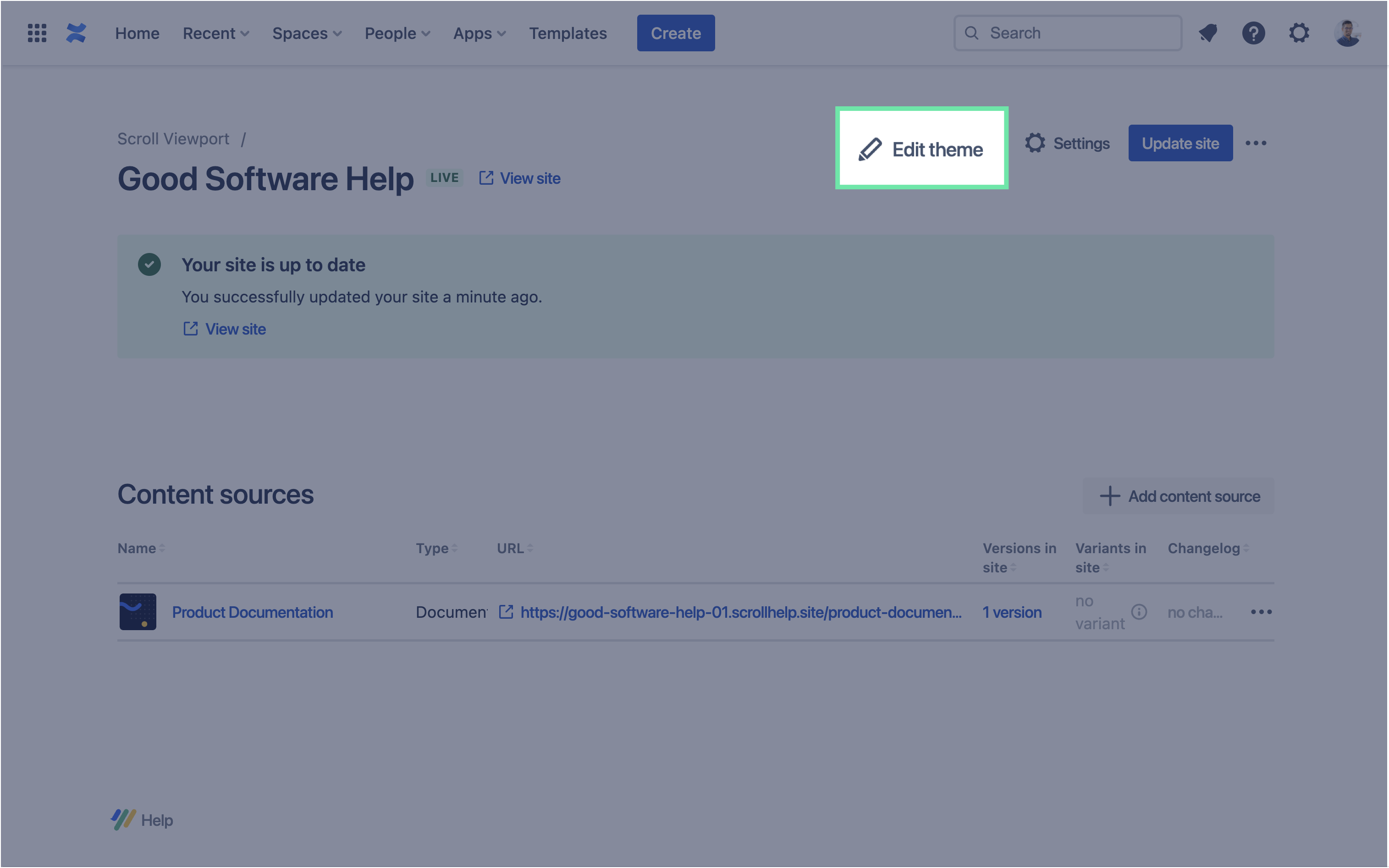Viewport: 1389px width, 868px height.
Task: Expand the People dropdown menu
Action: [x=397, y=33]
